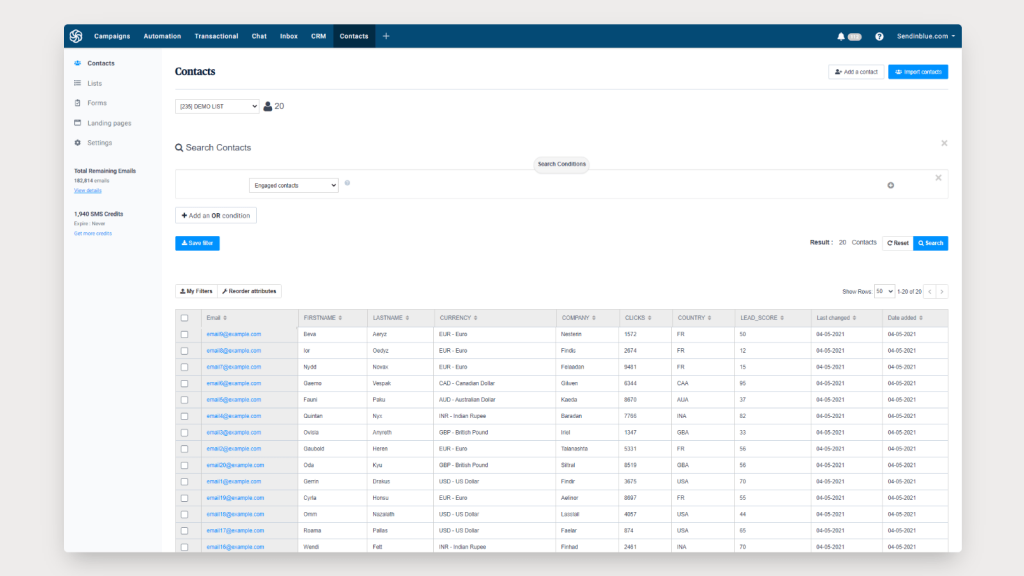Click the Get more credits link
Viewport: 1024px width, 576px height.
[x=93, y=233]
